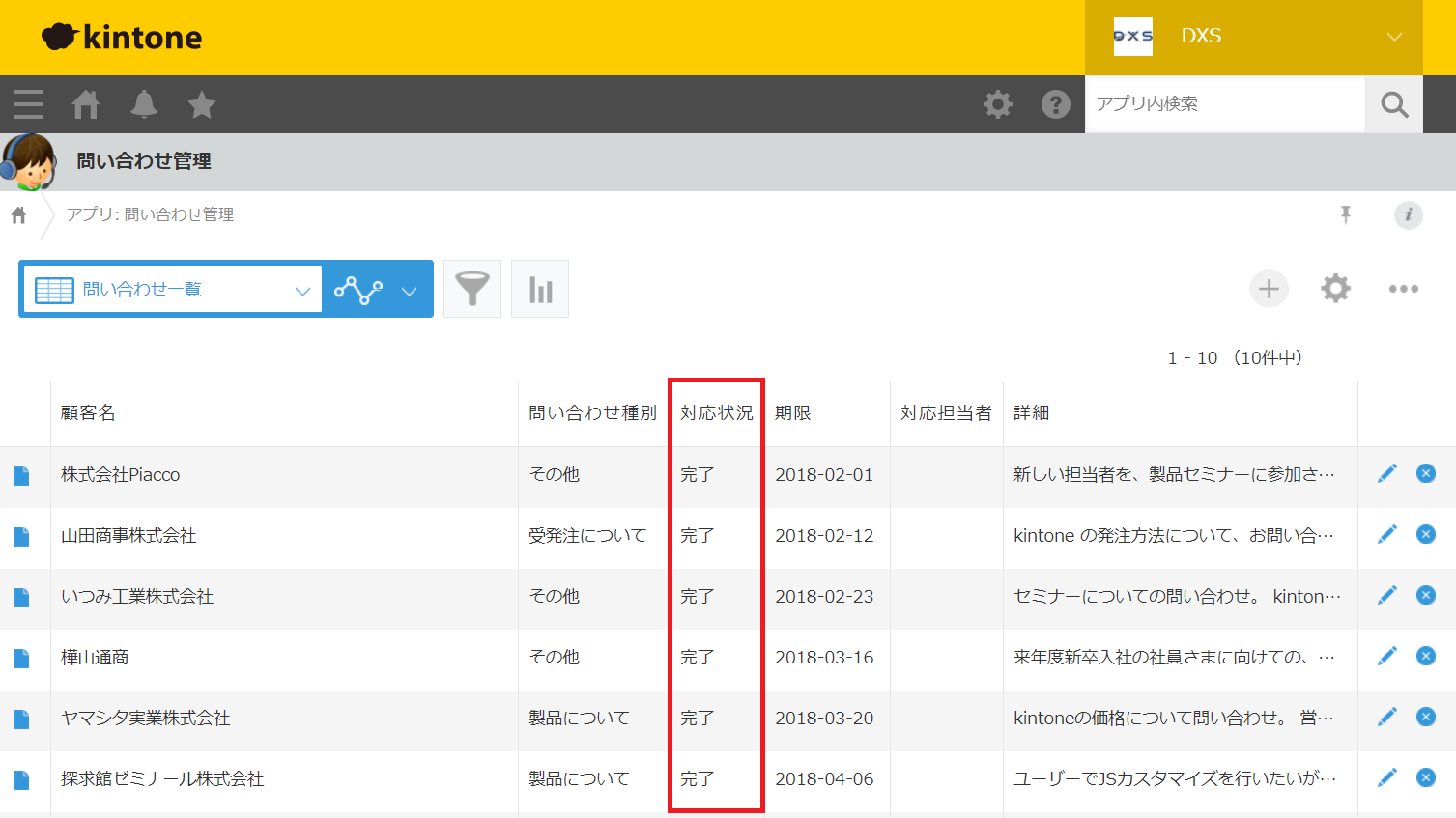Delete the 山田商事株式会社 record
Viewport: 1456px width, 818px height.
[1426, 534]
